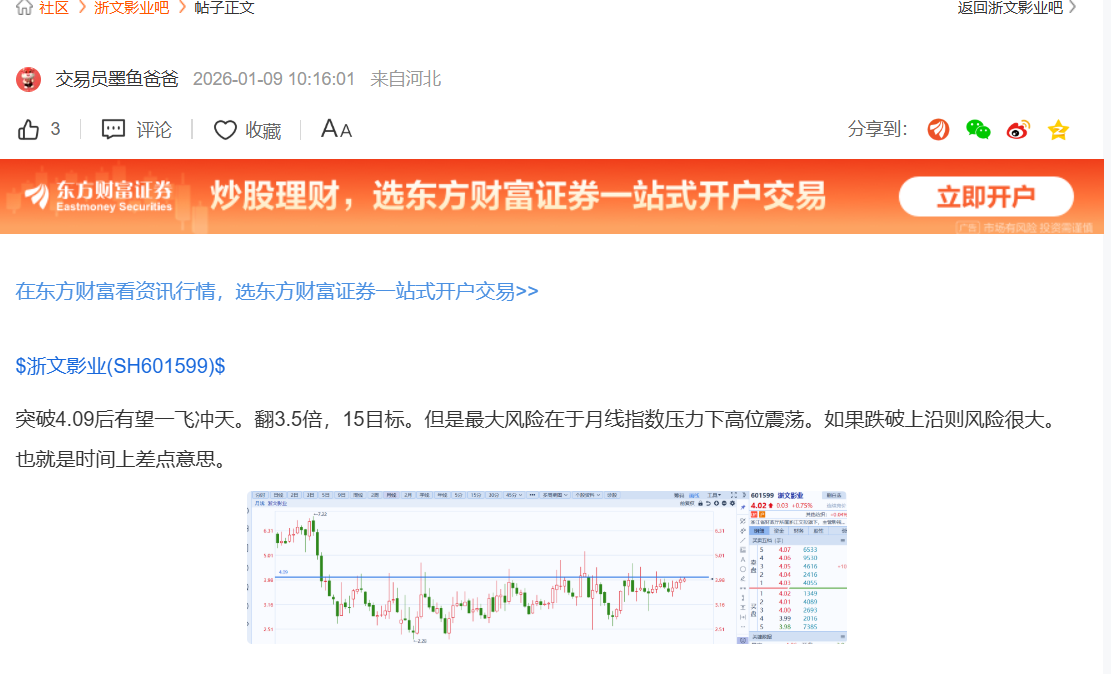Open the 社区 breadcrumb link

point(54,8)
